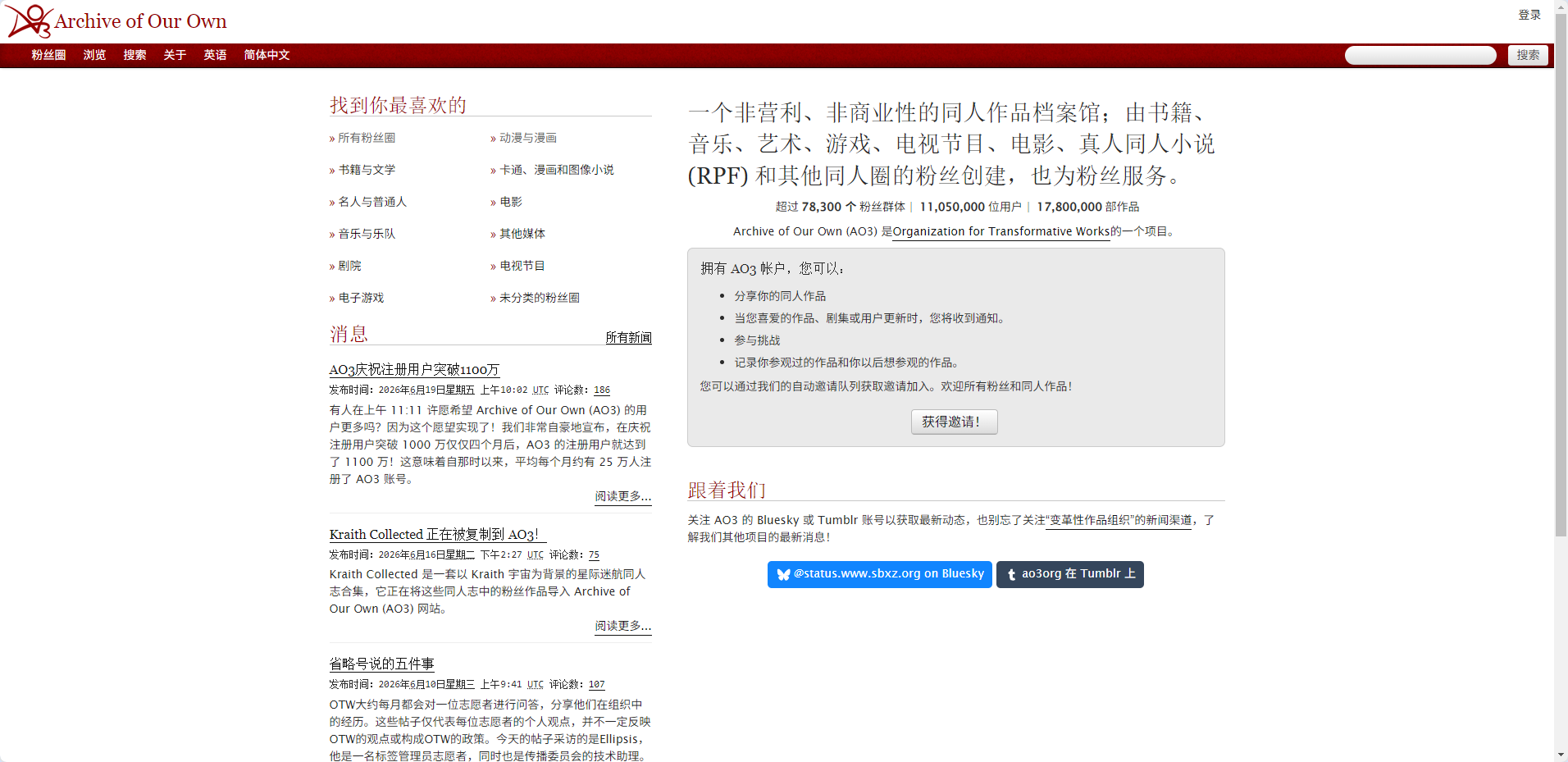Open the 省略号说的五件事 news post
Screen dimensions: 1568x762
tap(381, 664)
